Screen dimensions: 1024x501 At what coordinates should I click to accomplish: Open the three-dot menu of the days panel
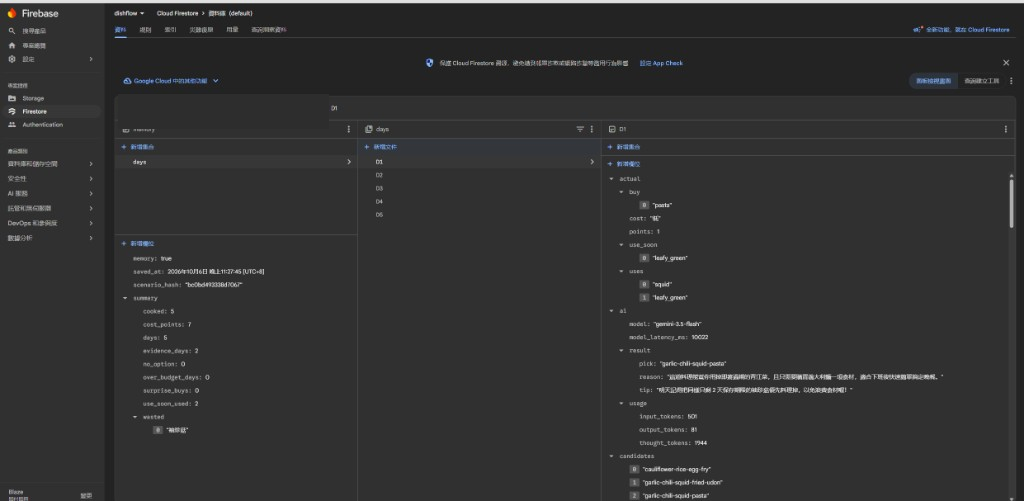(x=592, y=129)
